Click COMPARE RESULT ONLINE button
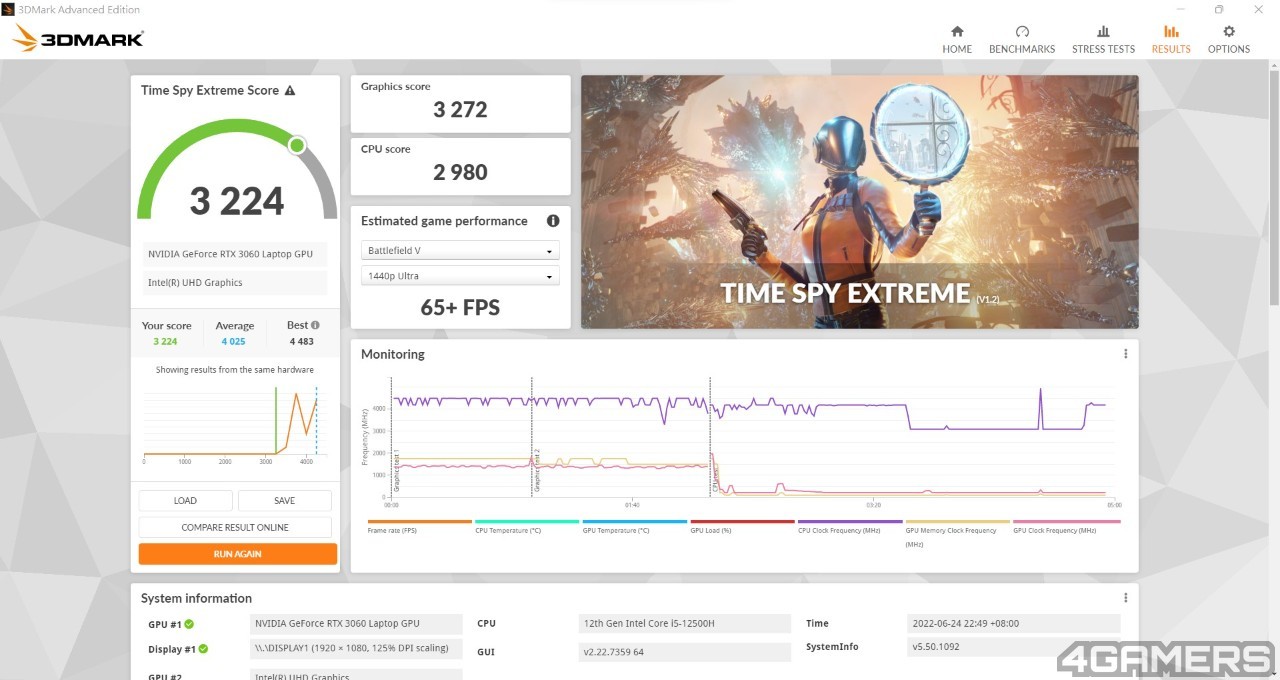The image size is (1280, 680). pos(235,527)
